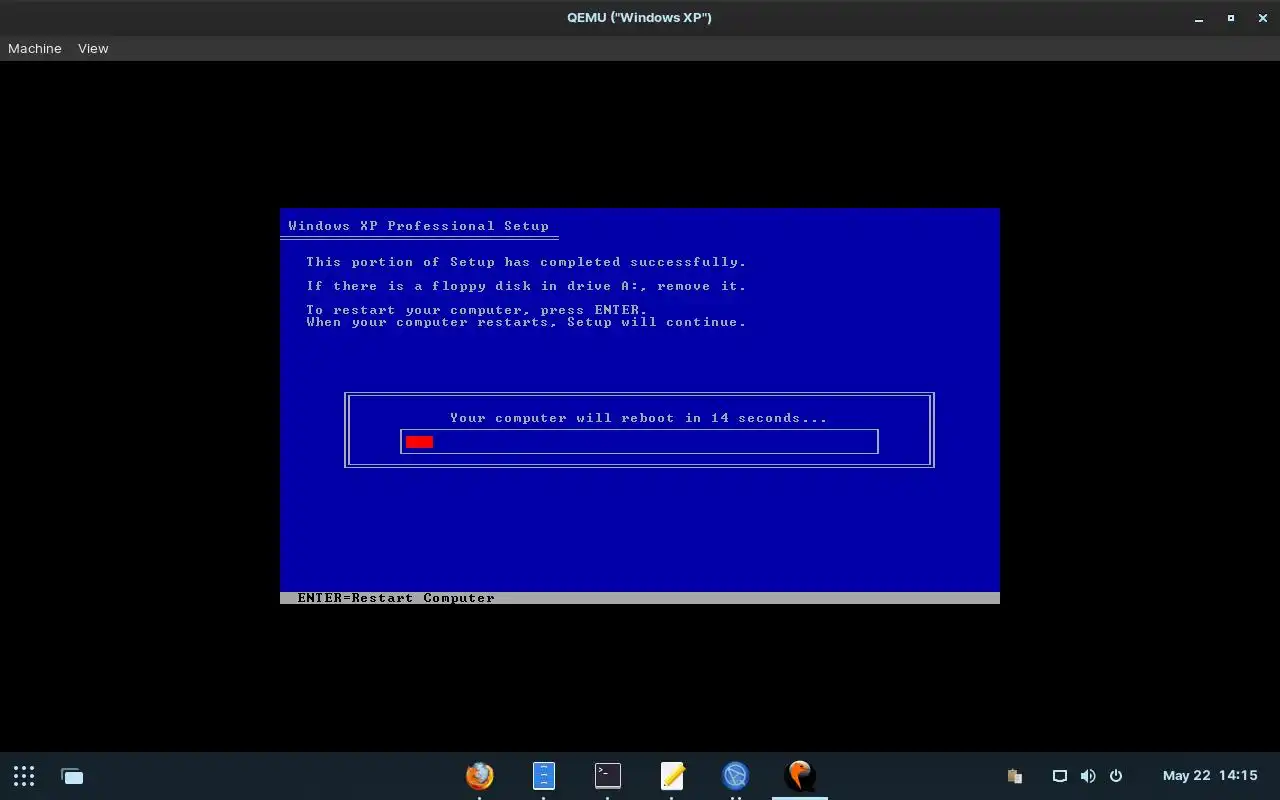Open the Machine menu
This screenshot has width=1280, height=800.
pos(35,48)
